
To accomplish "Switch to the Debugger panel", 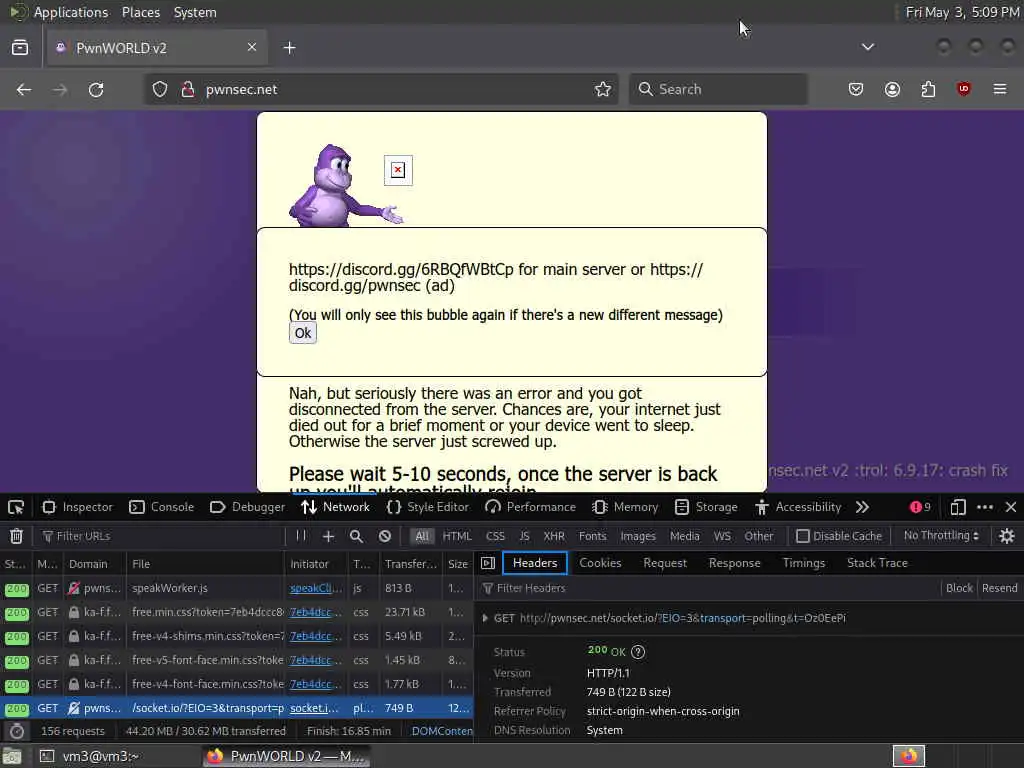I will tap(248, 507).
